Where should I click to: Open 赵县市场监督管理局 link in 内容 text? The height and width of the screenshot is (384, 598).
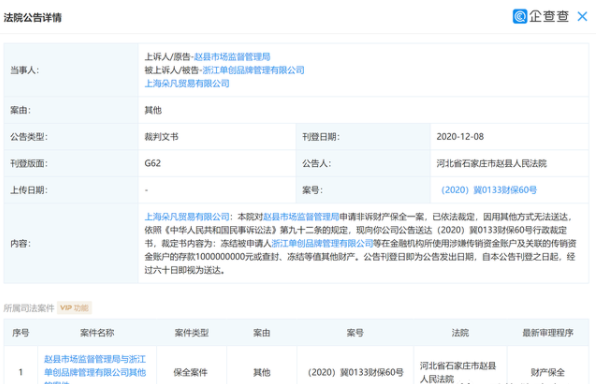coord(301,217)
